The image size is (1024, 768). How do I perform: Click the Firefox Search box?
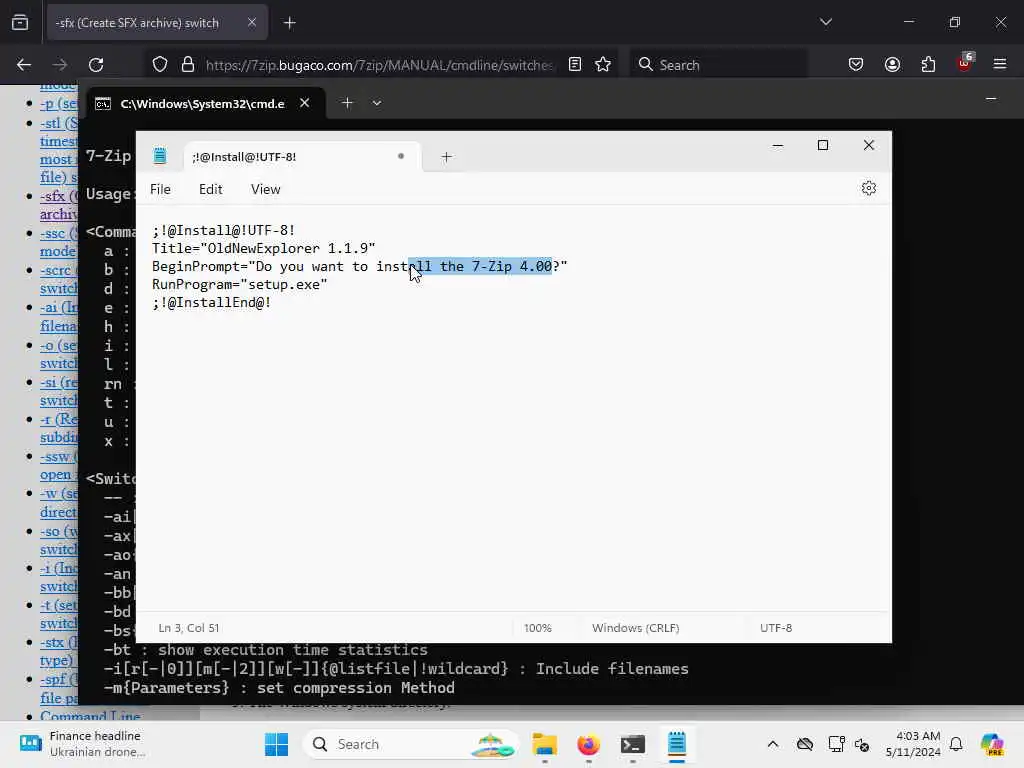[718, 65]
